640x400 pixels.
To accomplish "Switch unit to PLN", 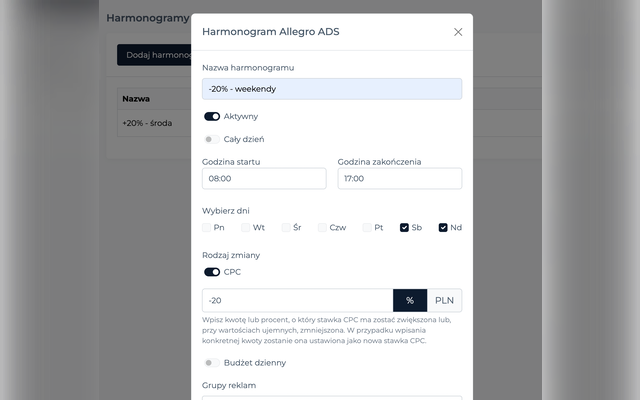I will (444, 301).
